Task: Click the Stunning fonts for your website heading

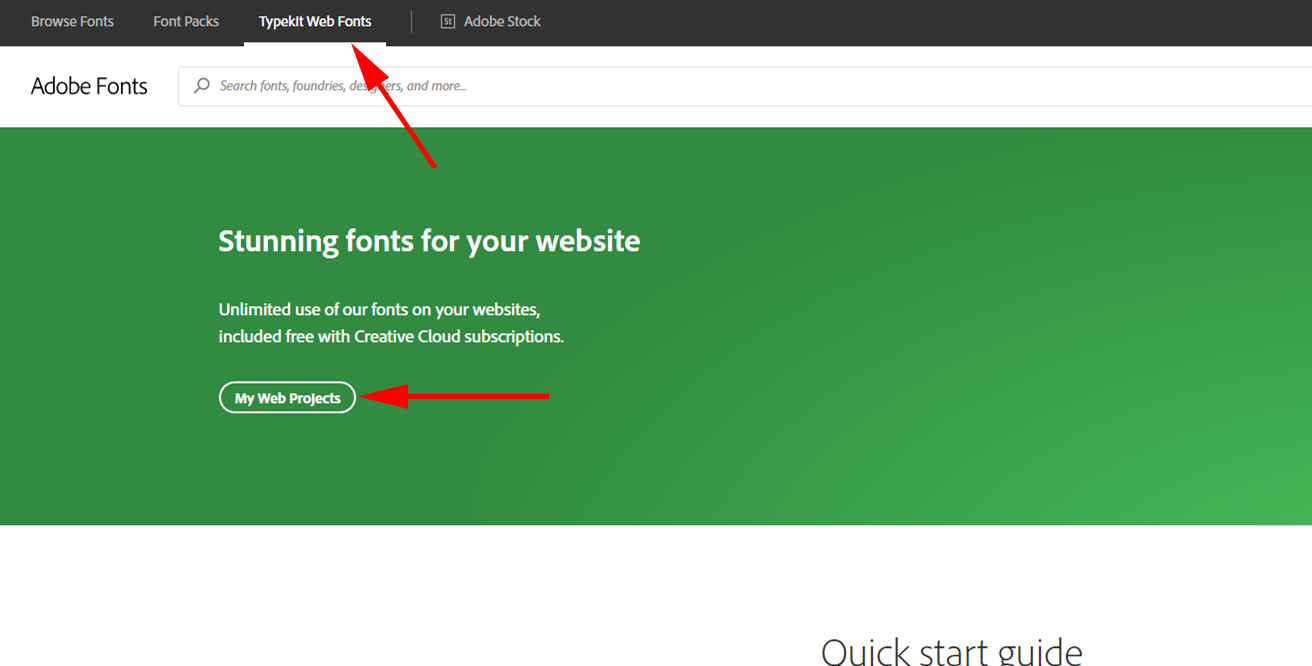Action: tap(429, 241)
